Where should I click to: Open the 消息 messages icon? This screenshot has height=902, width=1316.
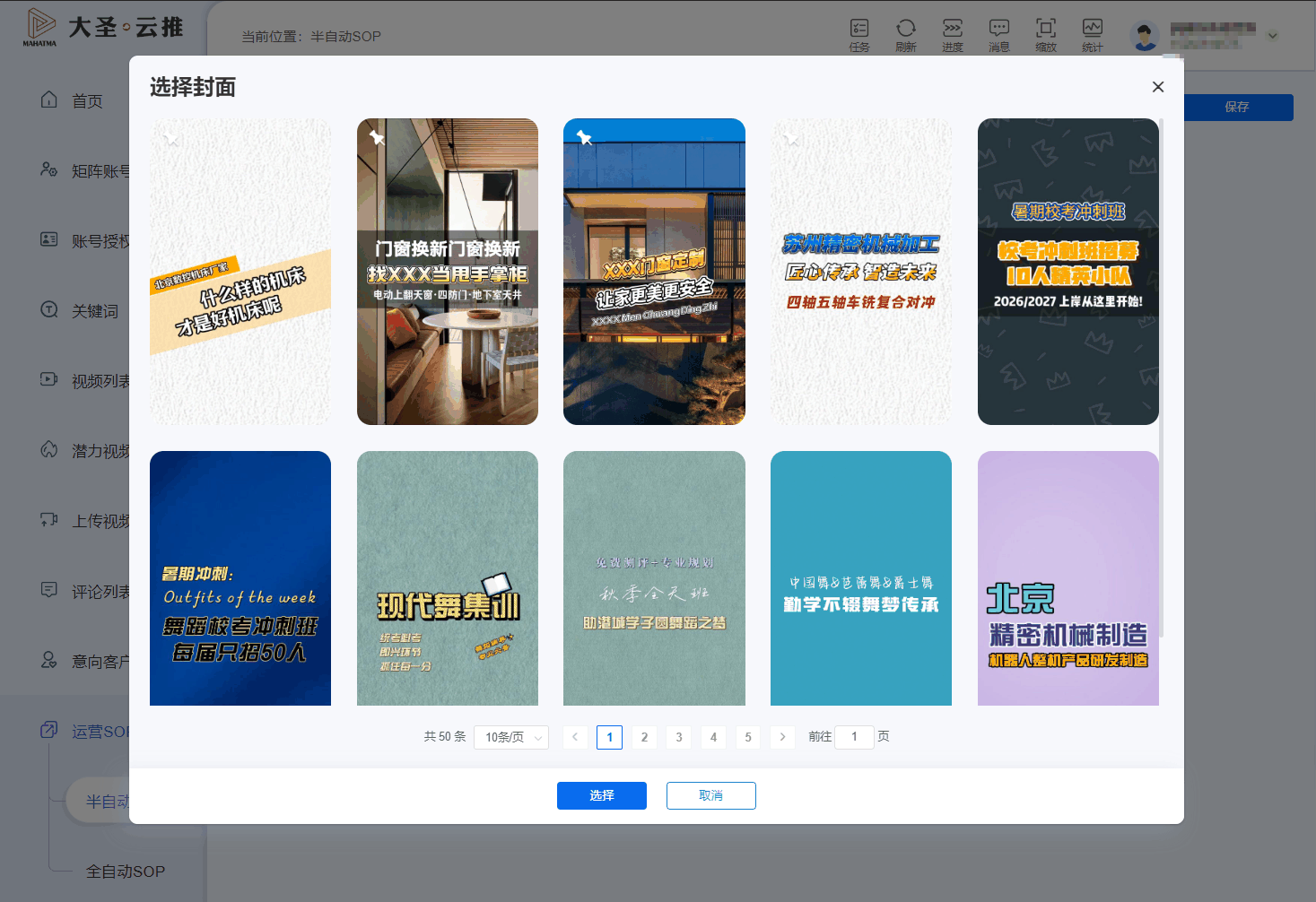999,29
